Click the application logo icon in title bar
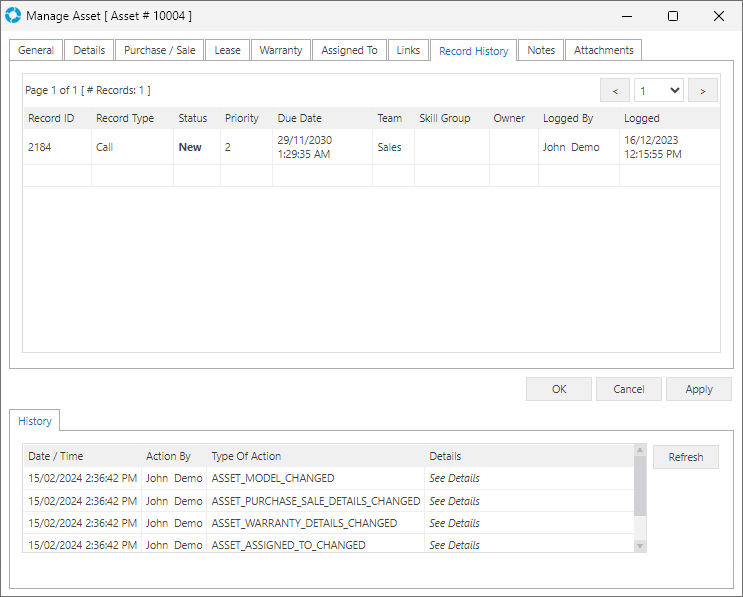This screenshot has width=743, height=597. pos(12,16)
